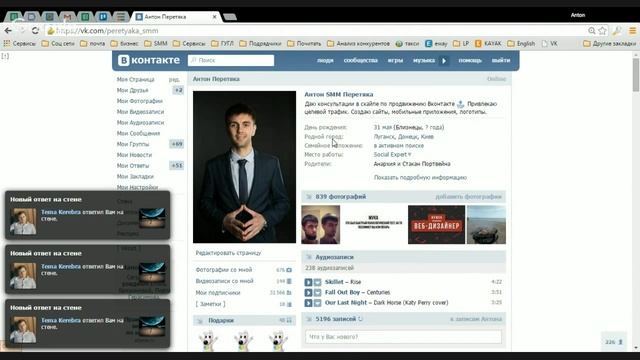Click Редактировать страницу under the photo

click(x=228, y=253)
